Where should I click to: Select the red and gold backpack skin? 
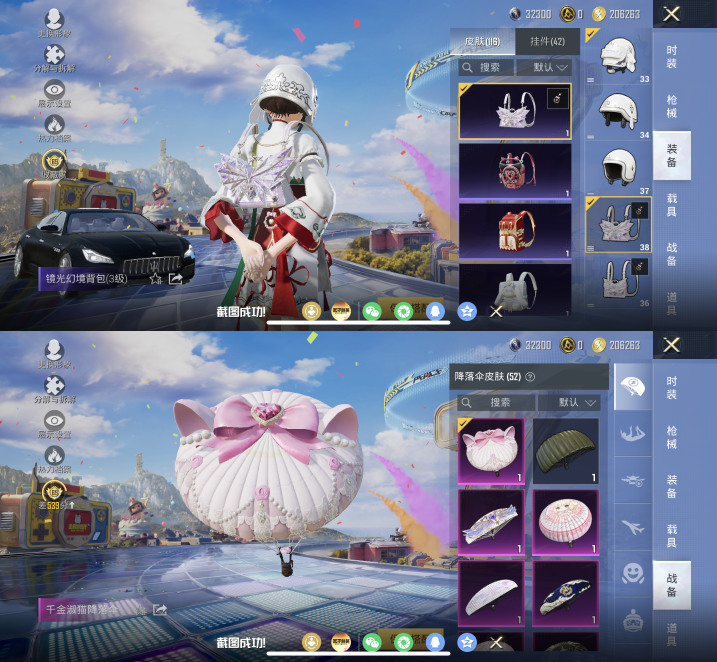[x=515, y=231]
